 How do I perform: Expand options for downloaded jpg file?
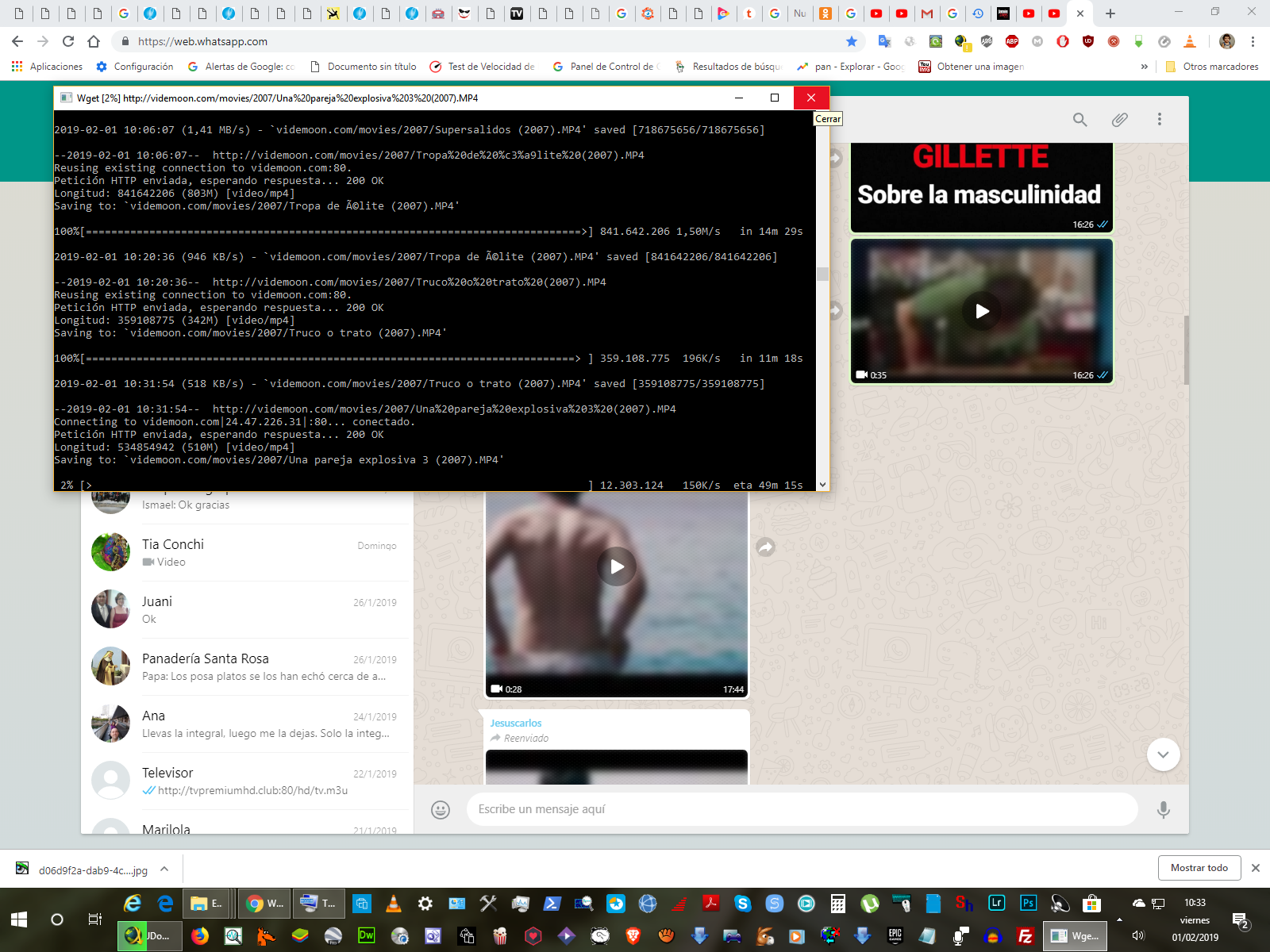click(x=164, y=869)
